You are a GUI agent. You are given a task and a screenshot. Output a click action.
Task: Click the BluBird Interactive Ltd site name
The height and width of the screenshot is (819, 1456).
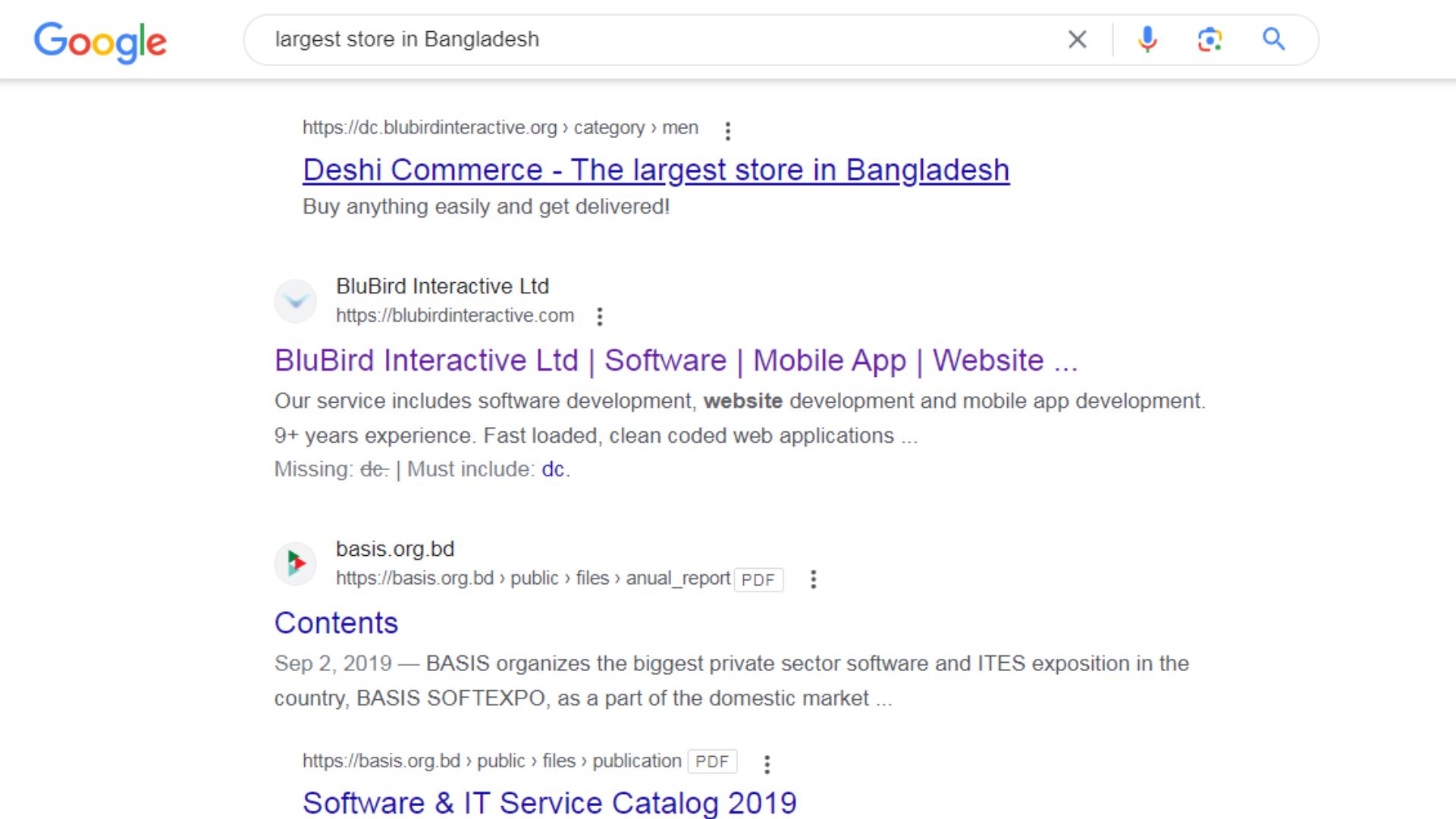442,286
